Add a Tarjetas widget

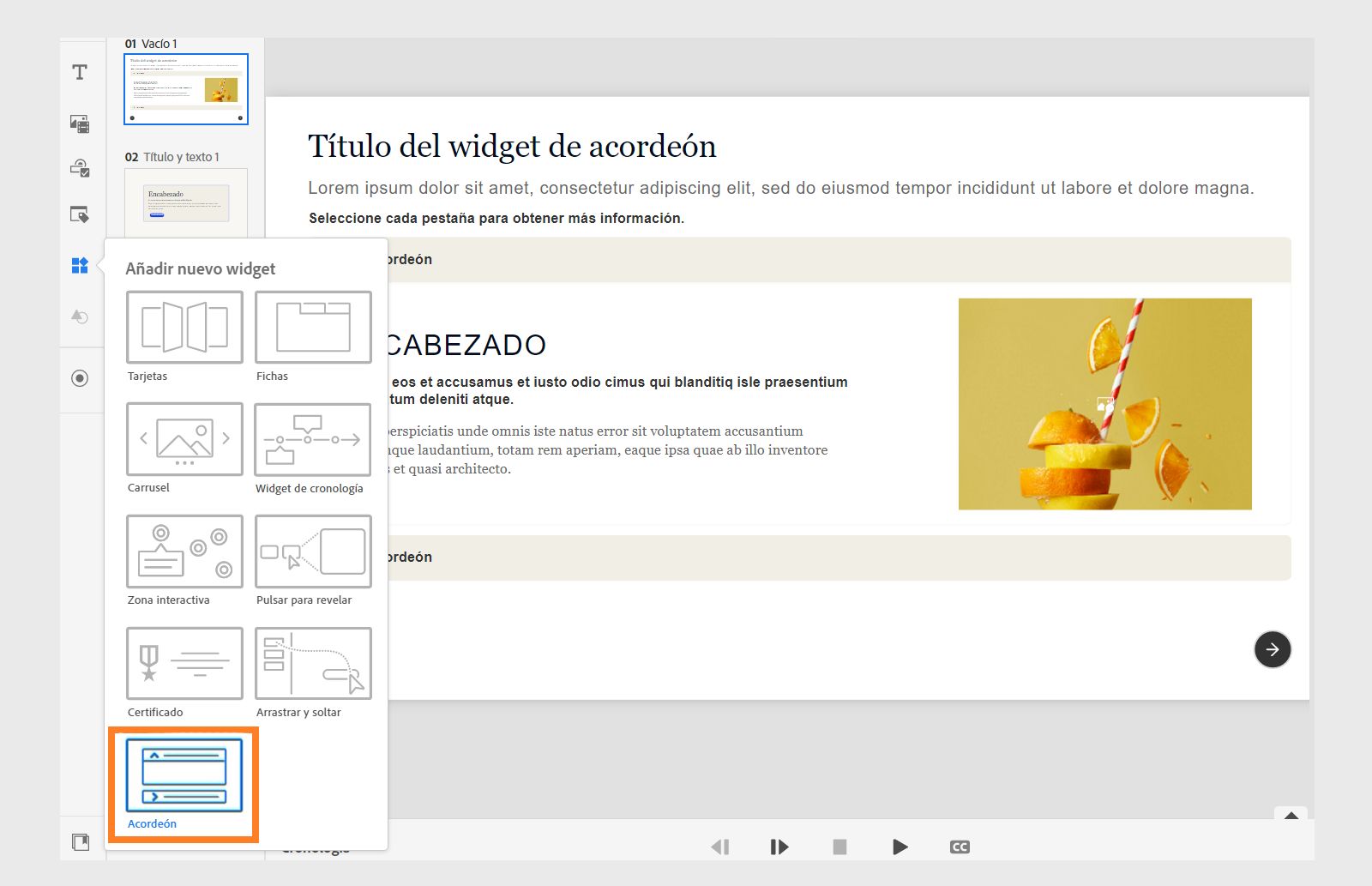click(184, 327)
